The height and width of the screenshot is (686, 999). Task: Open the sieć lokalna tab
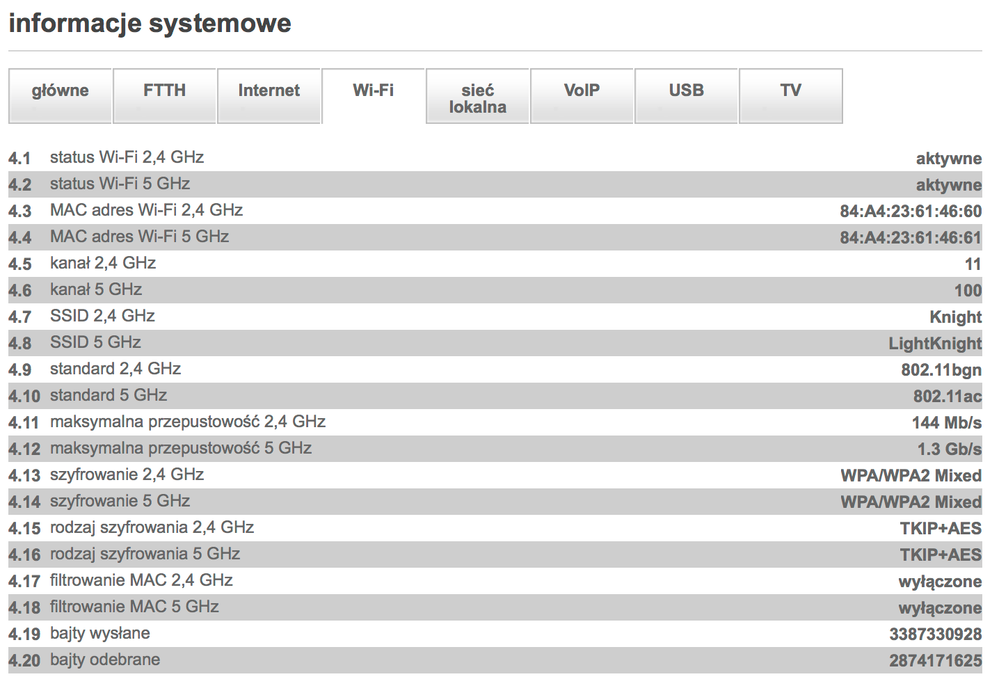478,98
